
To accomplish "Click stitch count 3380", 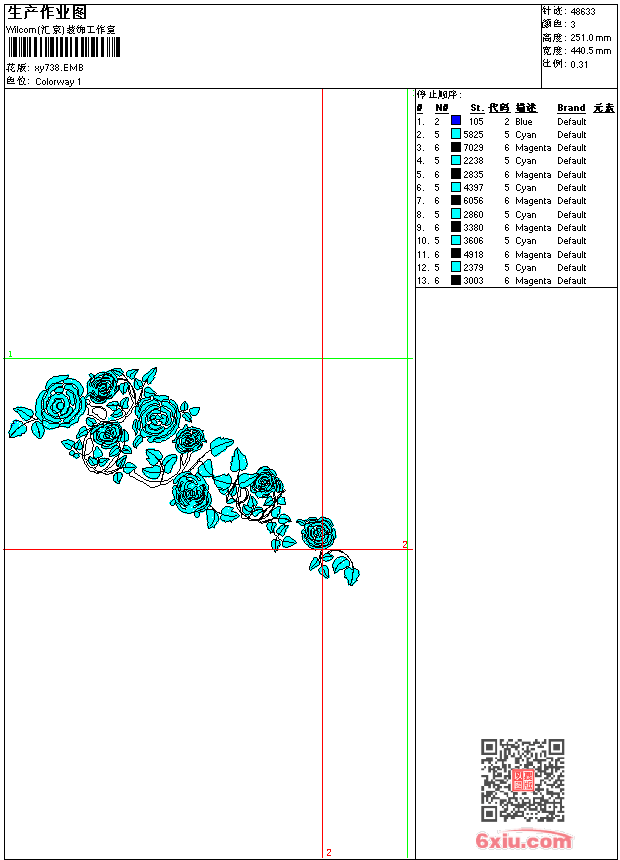I will tap(473, 228).
